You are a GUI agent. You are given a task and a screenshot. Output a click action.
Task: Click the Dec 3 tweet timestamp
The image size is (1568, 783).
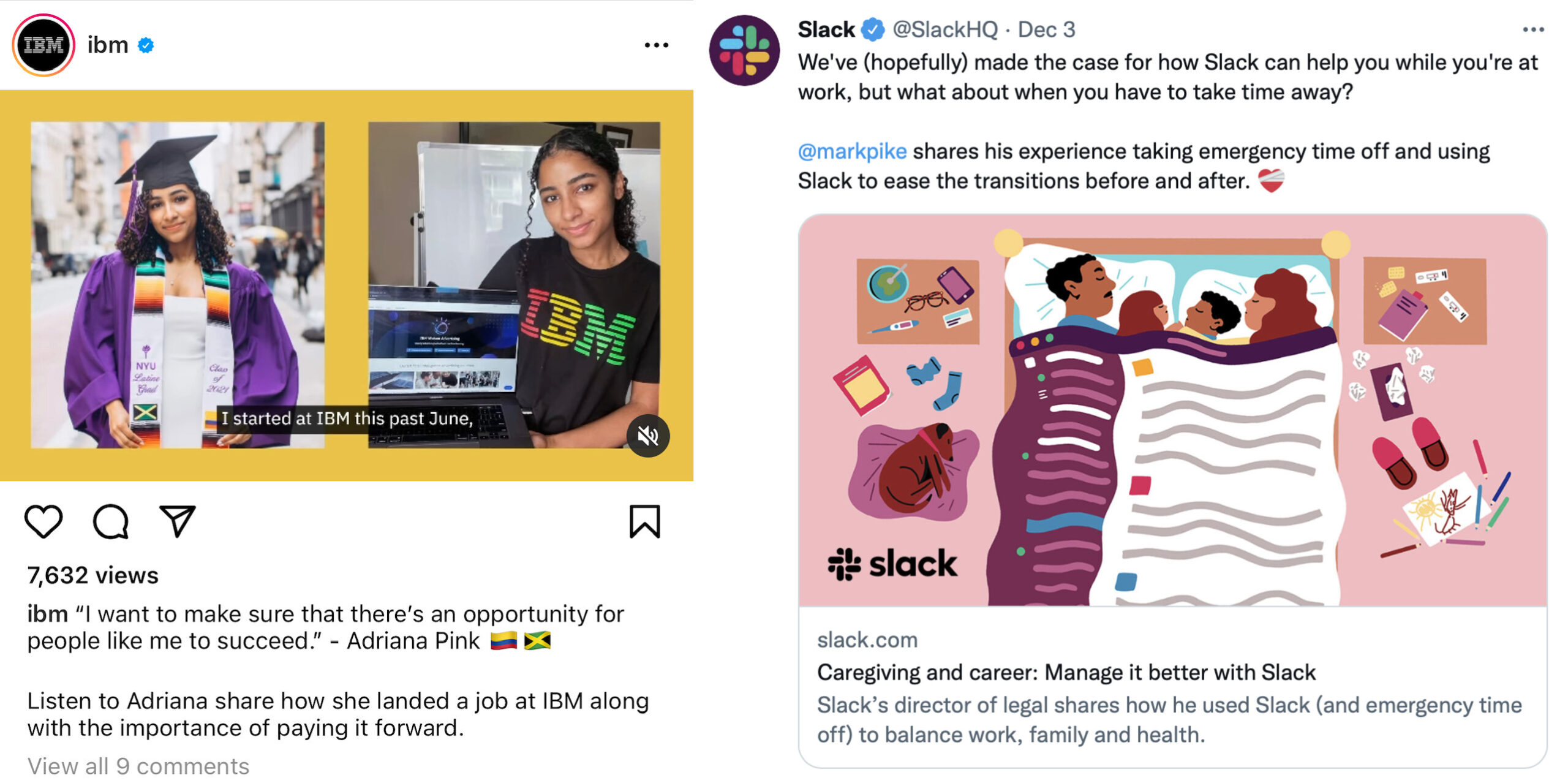(x=1046, y=29)
